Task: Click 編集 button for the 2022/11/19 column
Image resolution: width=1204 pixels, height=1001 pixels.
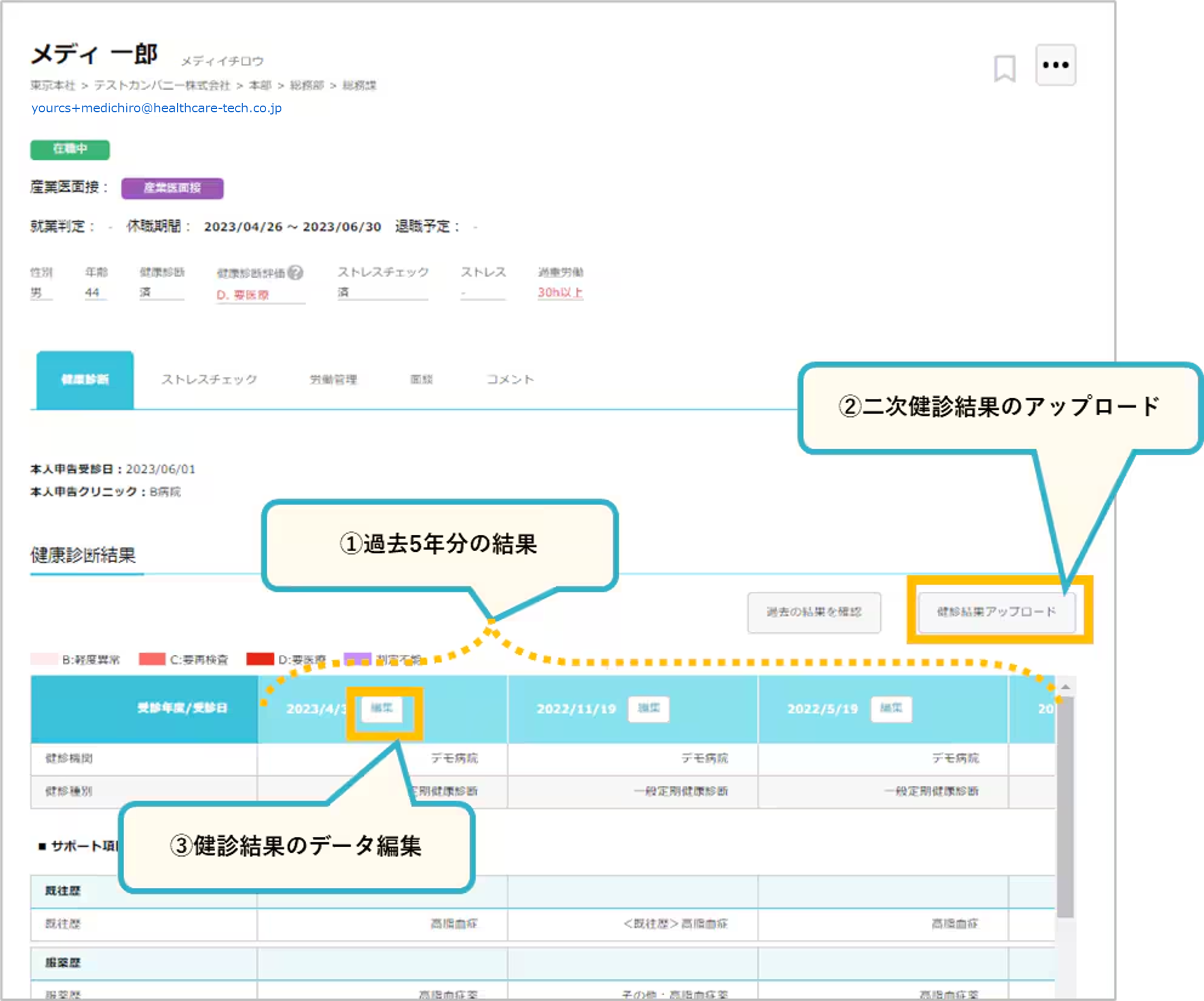Action: (649, 709)
